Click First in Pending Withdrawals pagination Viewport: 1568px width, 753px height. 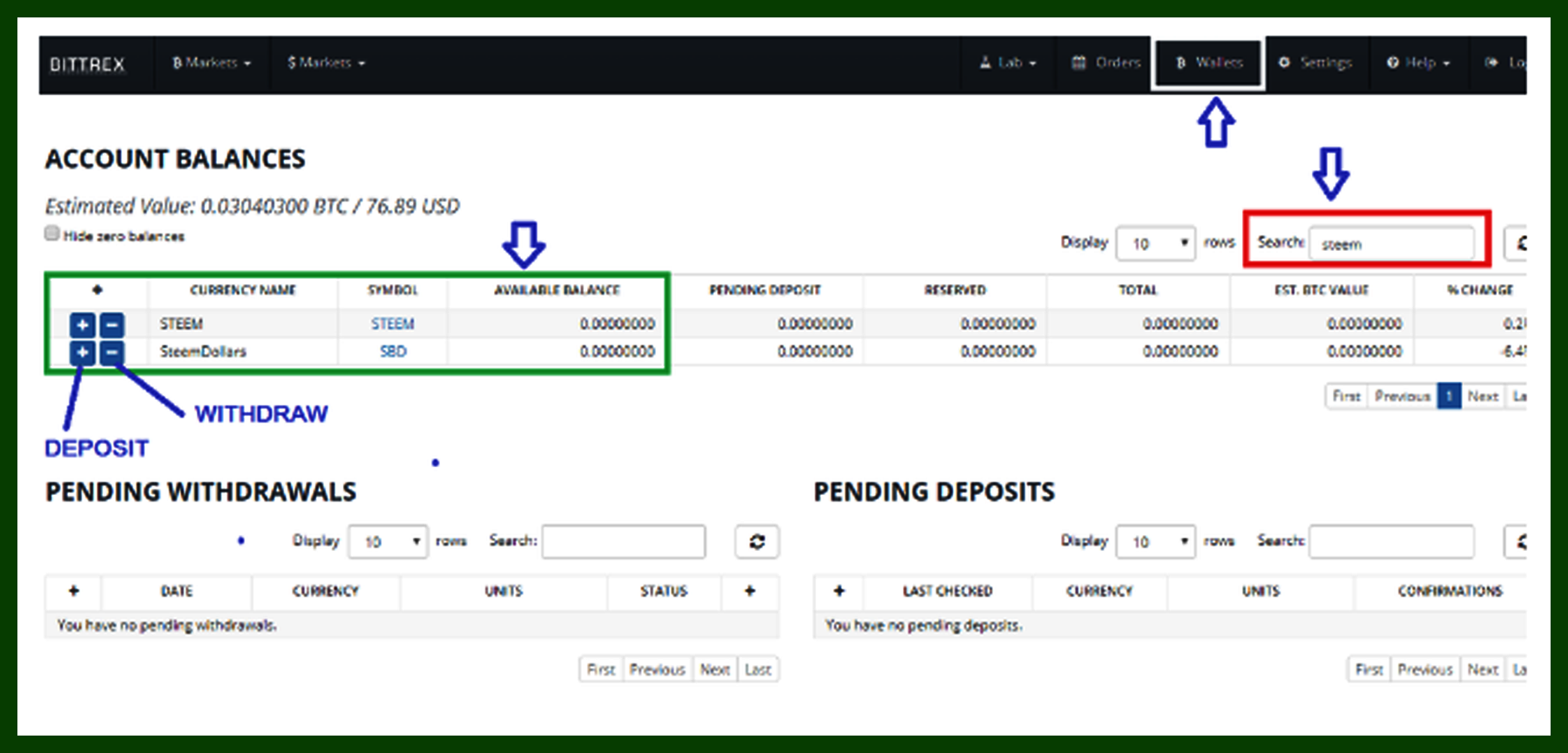601,669
